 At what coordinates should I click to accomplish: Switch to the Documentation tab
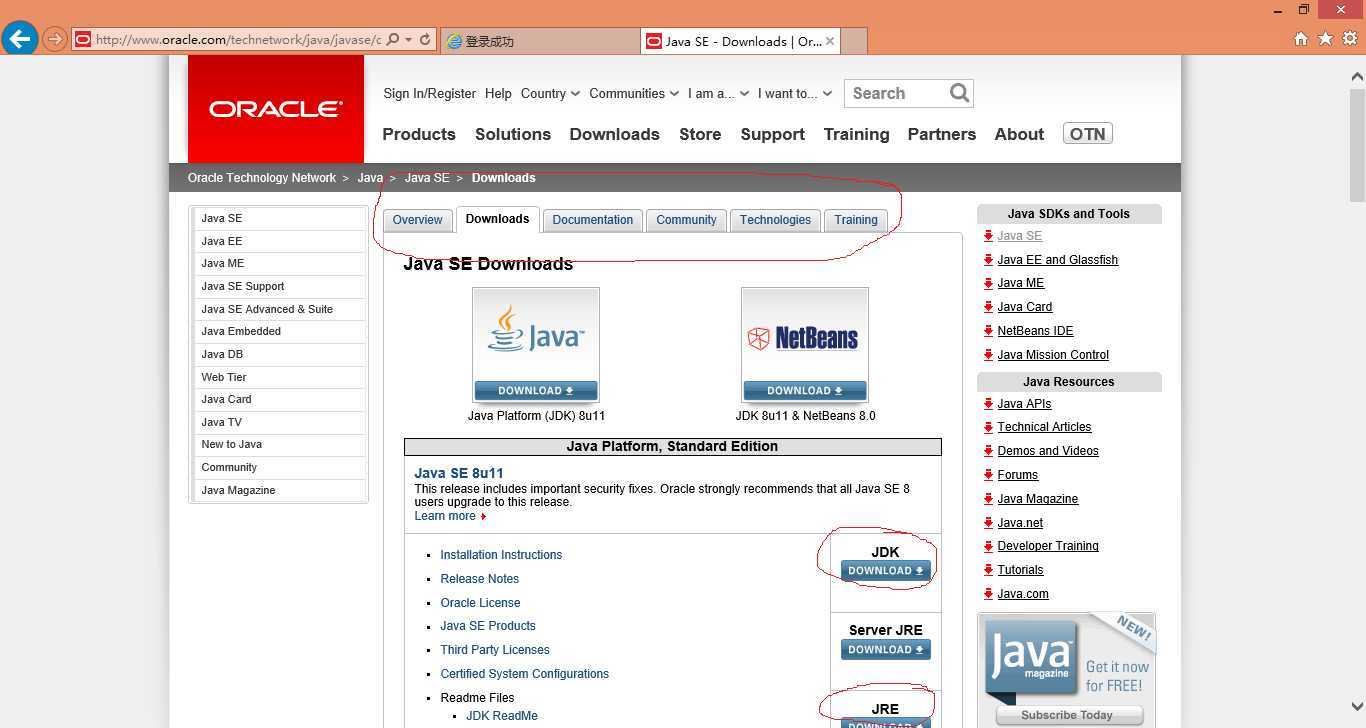[592, 220]
